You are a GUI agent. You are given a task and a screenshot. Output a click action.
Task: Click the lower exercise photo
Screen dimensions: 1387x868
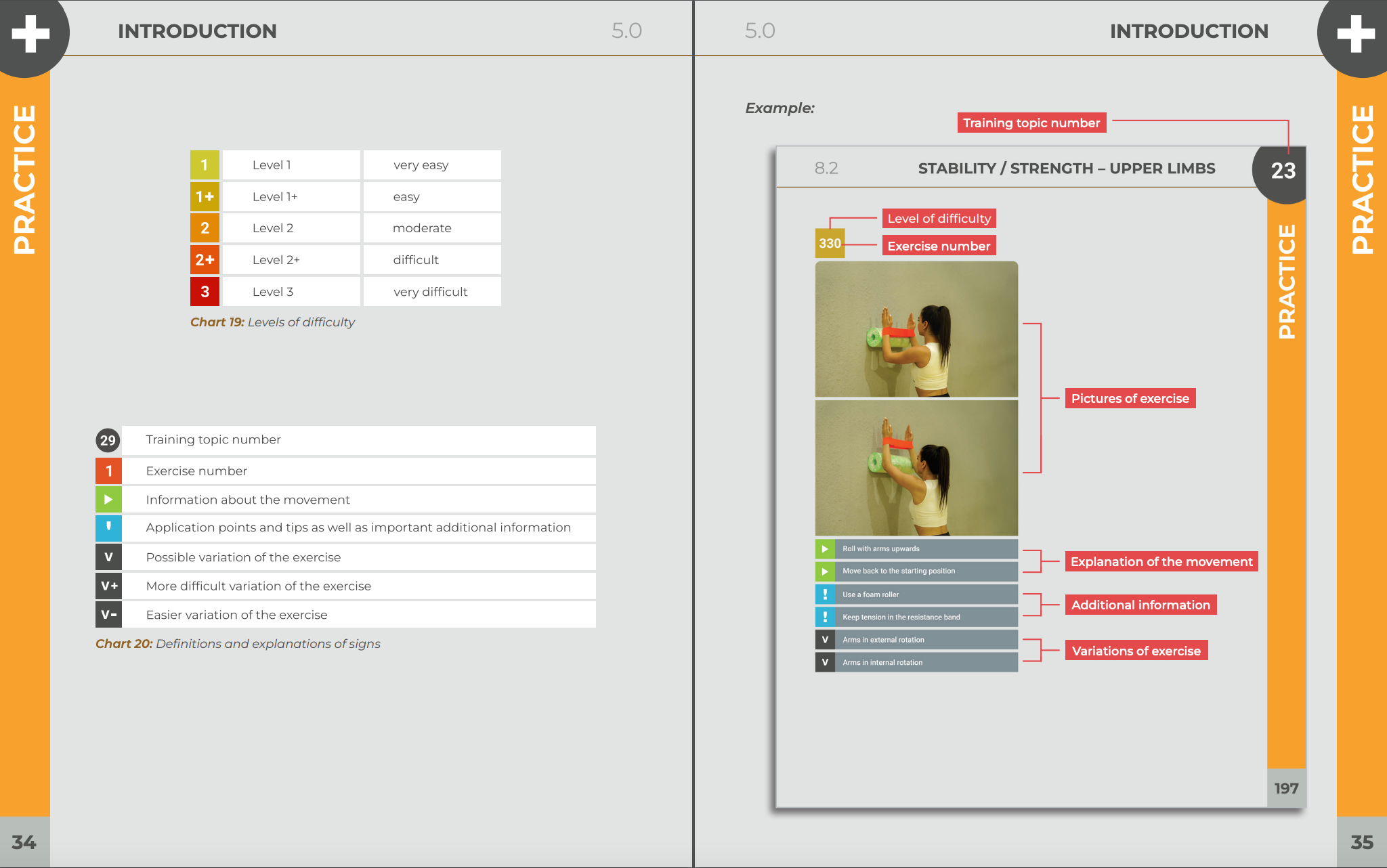[916, 468]
